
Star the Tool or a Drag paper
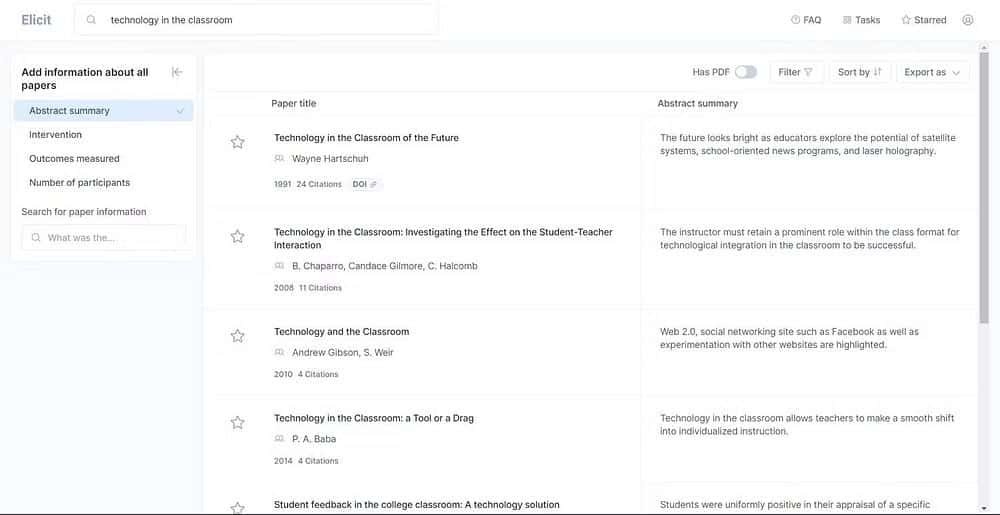(x=237, y=423)
